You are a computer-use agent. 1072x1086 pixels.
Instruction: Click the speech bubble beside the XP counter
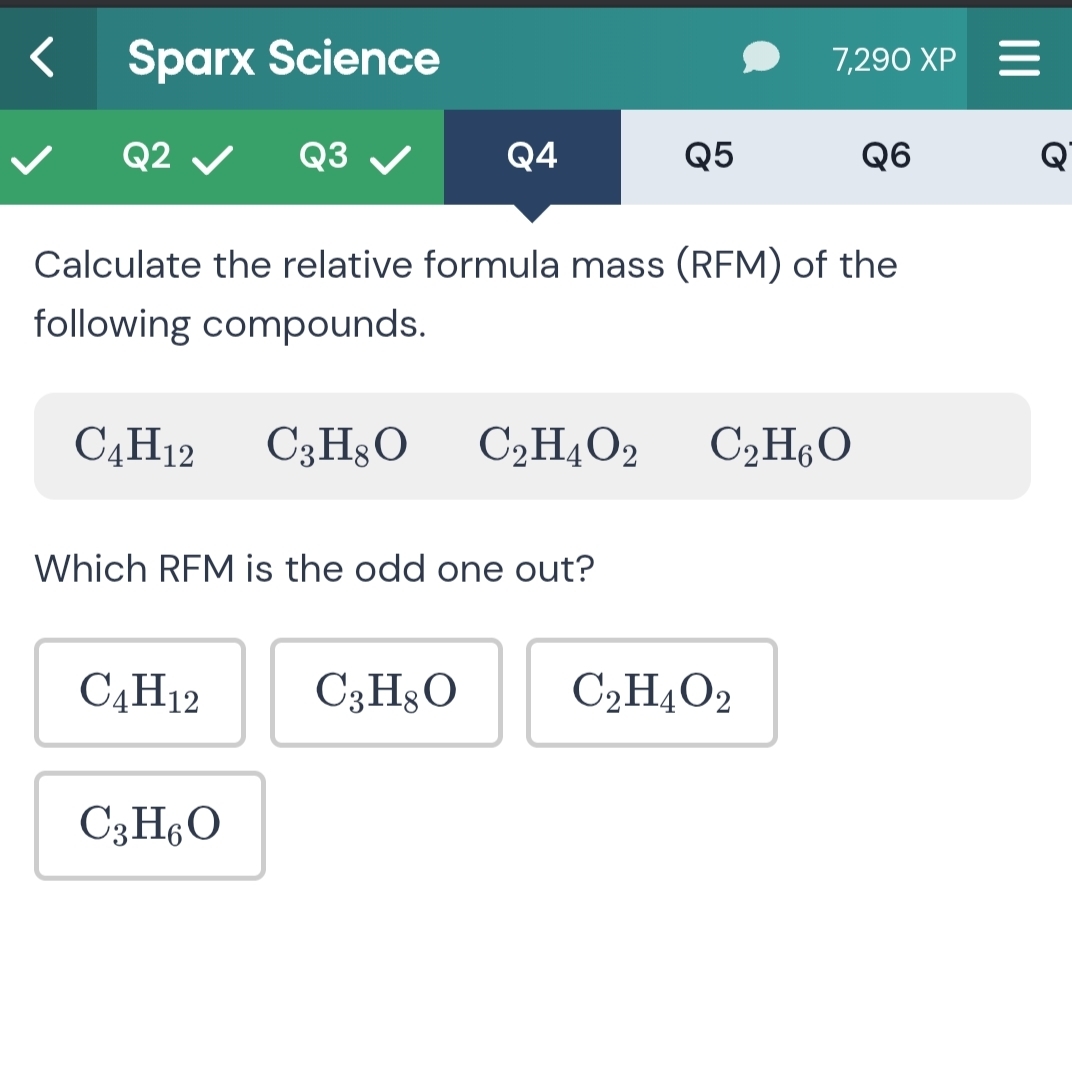(x=762, y=58)
